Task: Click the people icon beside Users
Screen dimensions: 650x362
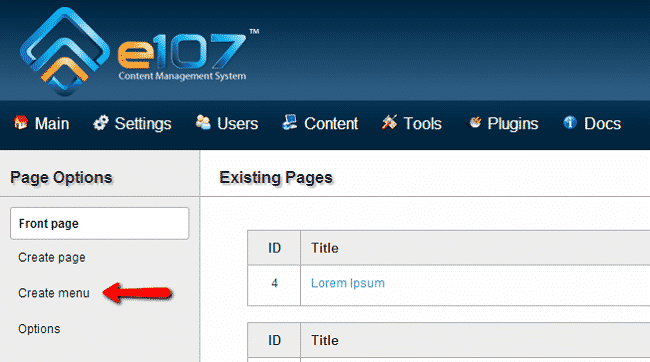Action: point(203,123)
